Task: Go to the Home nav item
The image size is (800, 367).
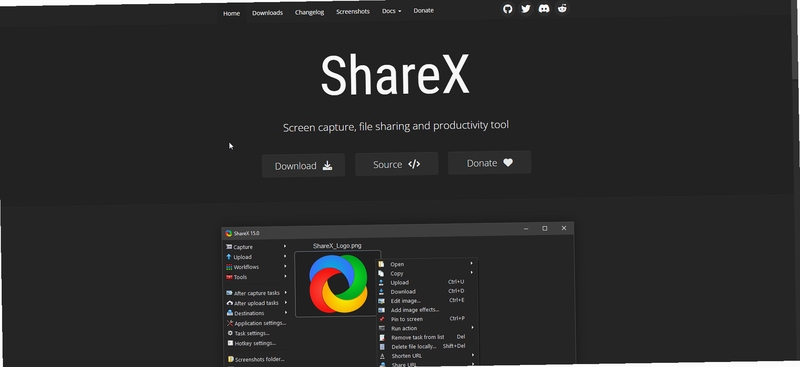Action: pyautogui.click(x=231, y=13)
